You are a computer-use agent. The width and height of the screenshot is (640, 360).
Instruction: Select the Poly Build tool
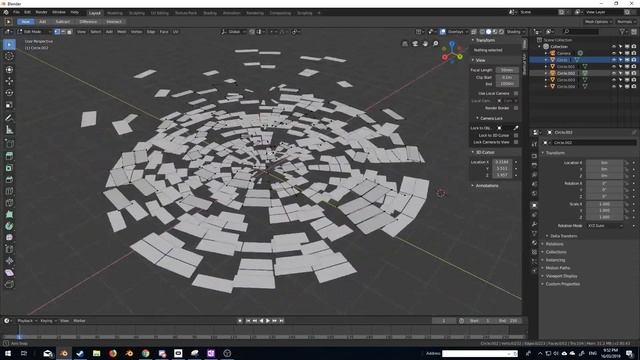click(9, 214)
